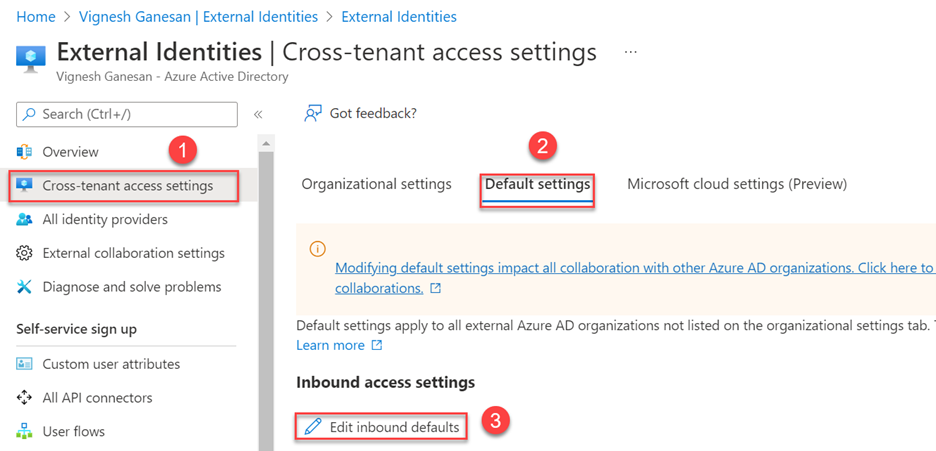Click Diagnose and solve problems icon
The width and height of the screenshot is (936, 451).
(25, 287)
